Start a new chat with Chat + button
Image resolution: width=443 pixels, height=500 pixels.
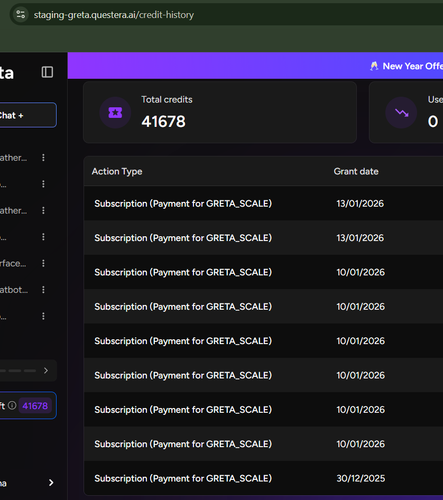[x=28, y=115]
